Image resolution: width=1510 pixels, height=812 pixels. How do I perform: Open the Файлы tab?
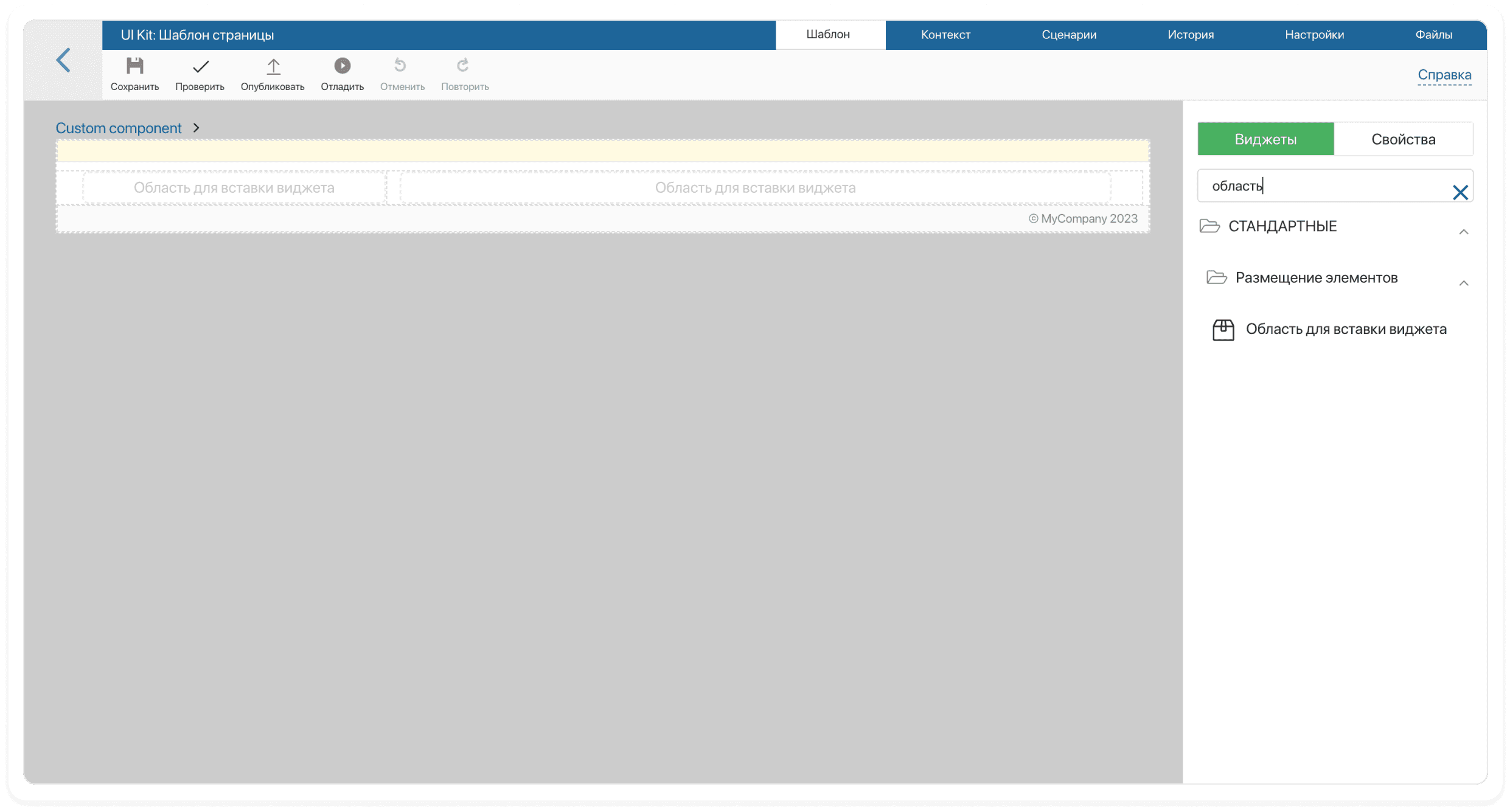click(1433, 35)
